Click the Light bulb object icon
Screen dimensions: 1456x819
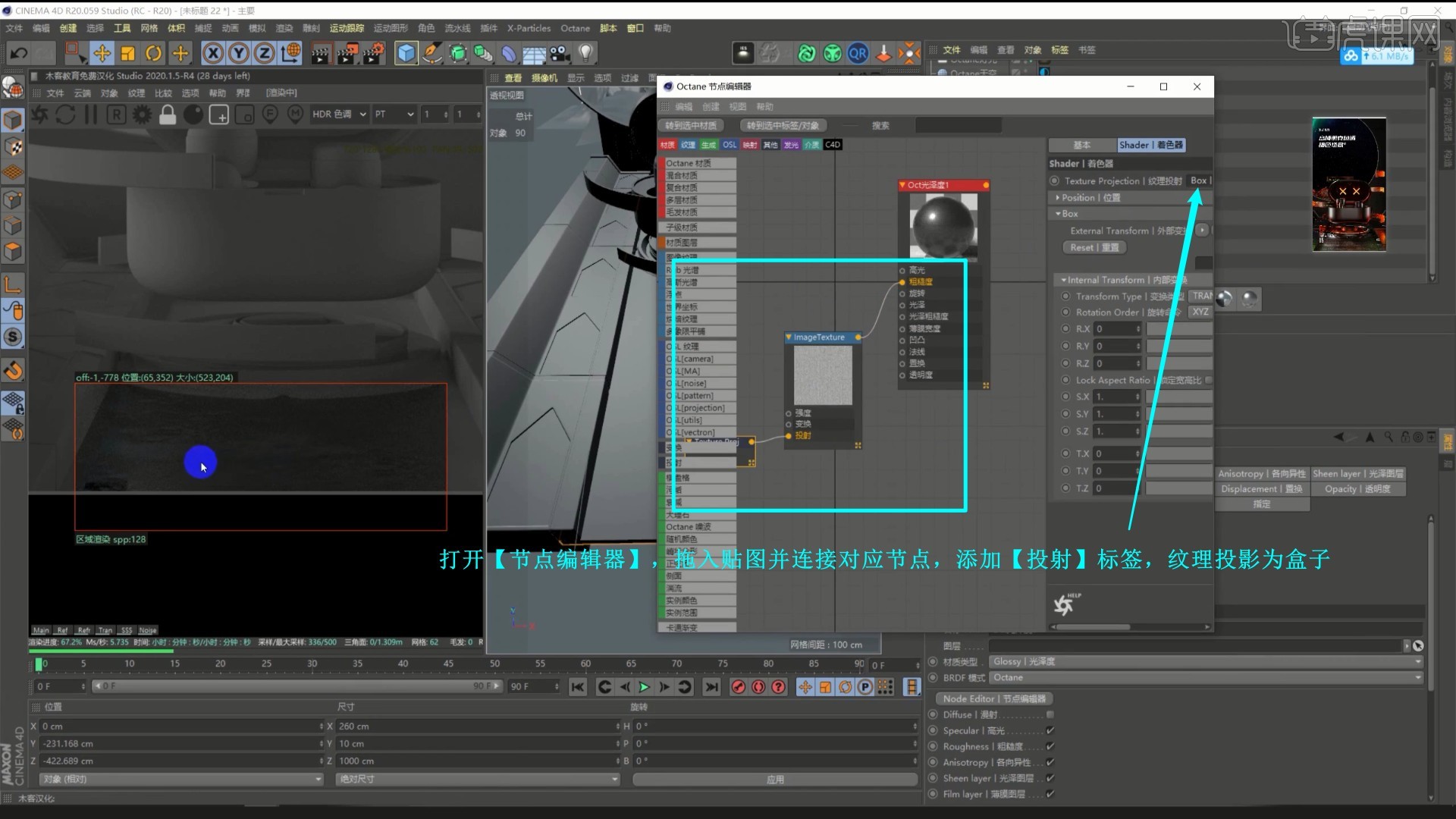(x=586, y=53)
